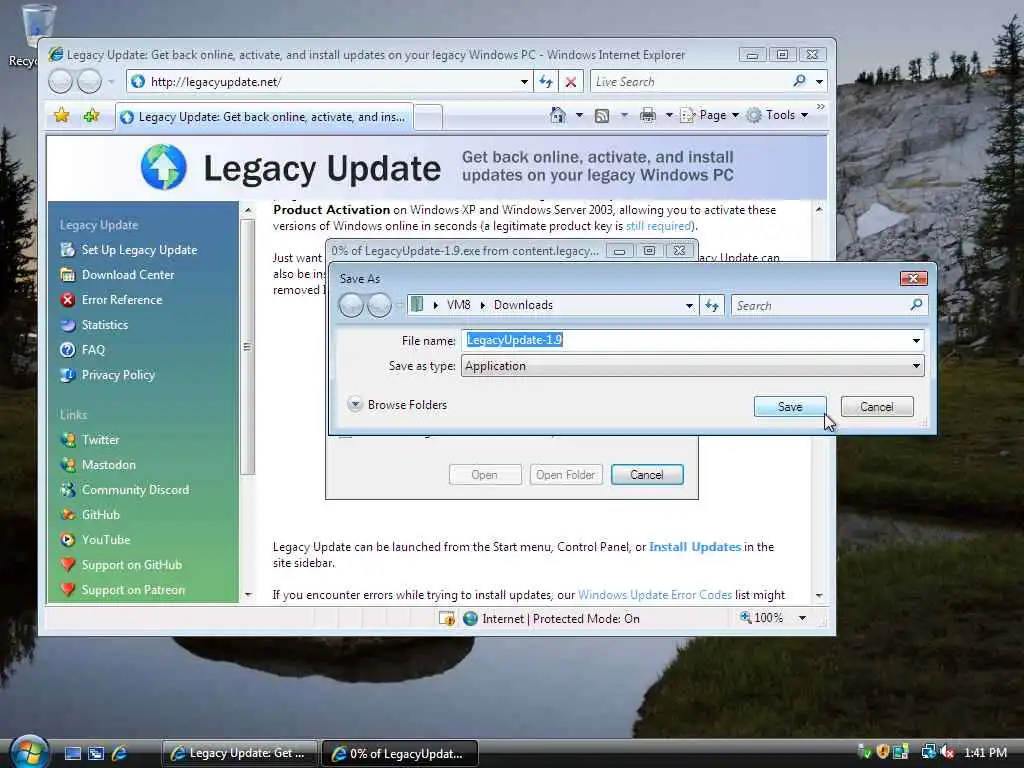Click the Open Folder button in download dialog
The height and width of the screenshot is (768, 1024).
tap(566, 475)
